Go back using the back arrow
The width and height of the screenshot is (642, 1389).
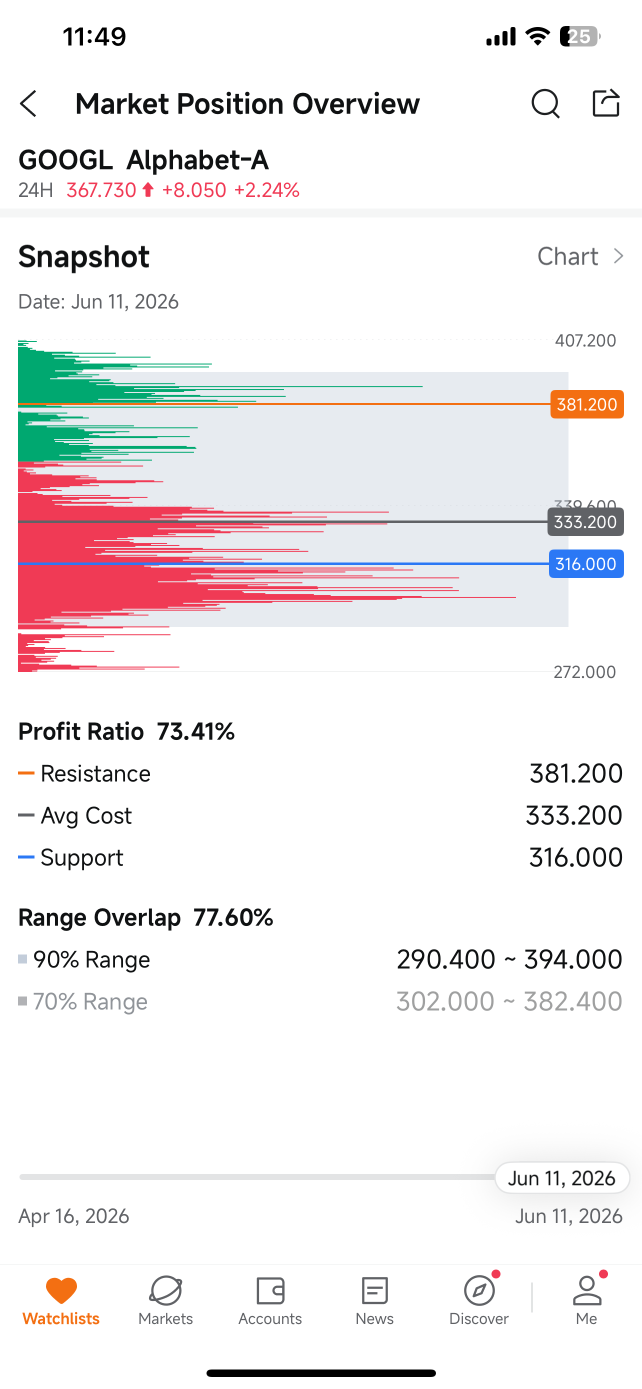click(29, 104)
